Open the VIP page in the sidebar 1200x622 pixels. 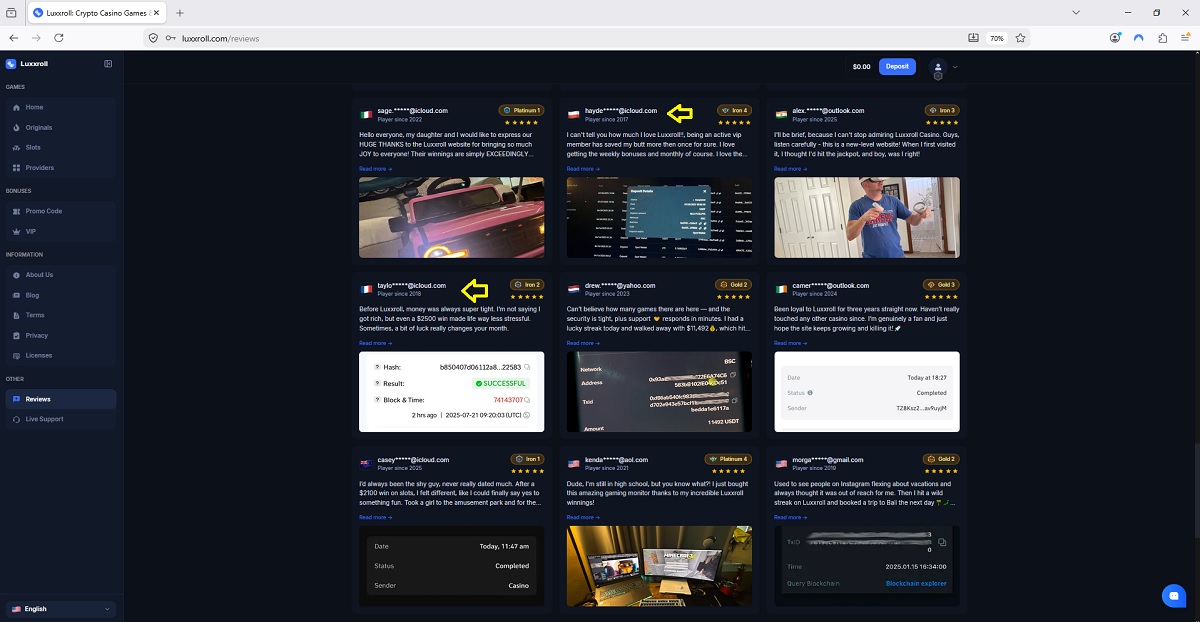tap(60, 231)
